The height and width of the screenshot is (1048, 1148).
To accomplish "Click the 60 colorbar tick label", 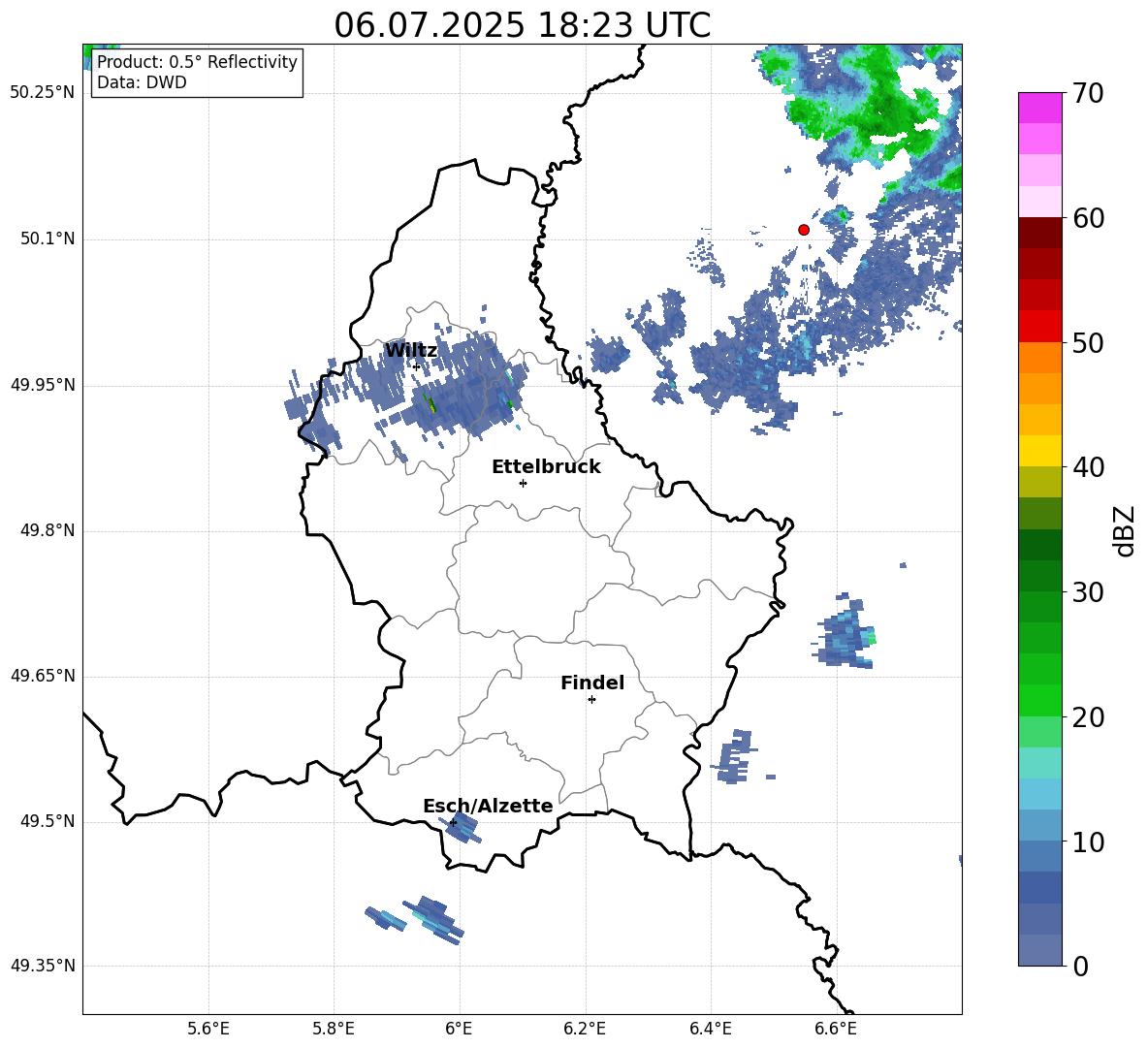I will 1088,218.
